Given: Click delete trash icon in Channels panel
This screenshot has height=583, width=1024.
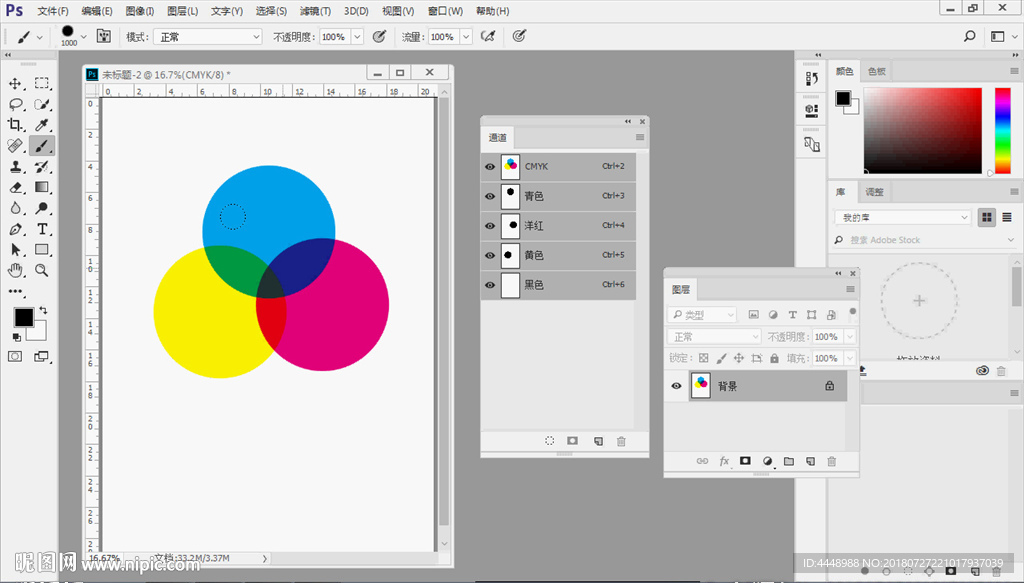Looking at the screenshot, I should (x=621, y=441).
